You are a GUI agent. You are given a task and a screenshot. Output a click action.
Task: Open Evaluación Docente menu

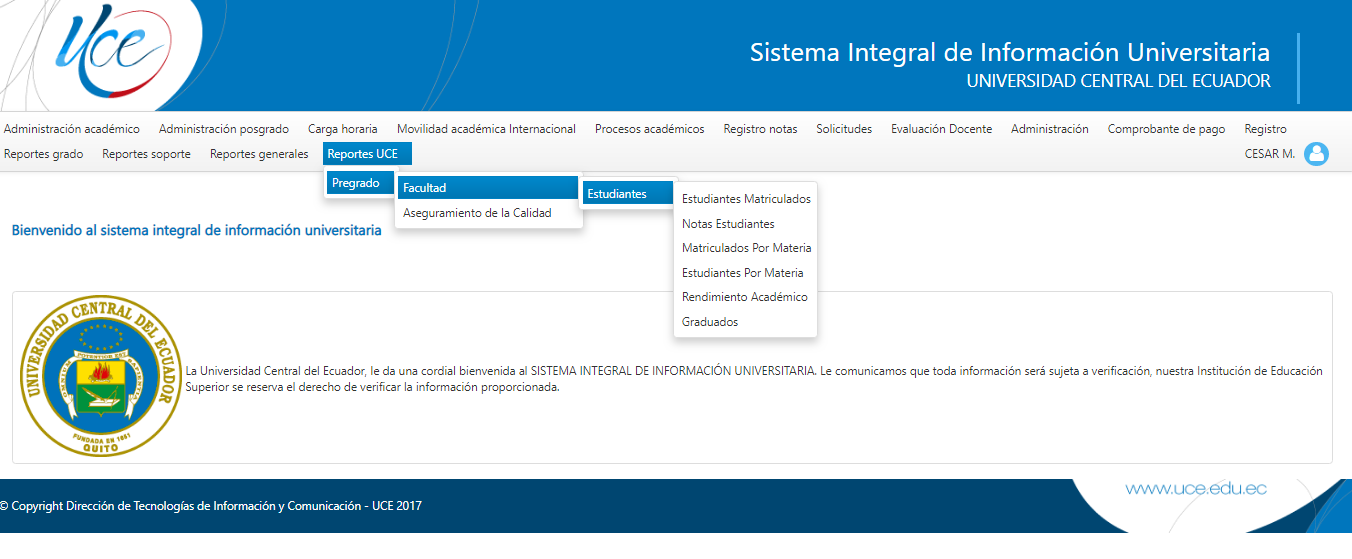pyautogui.click(x=942, y=129)
